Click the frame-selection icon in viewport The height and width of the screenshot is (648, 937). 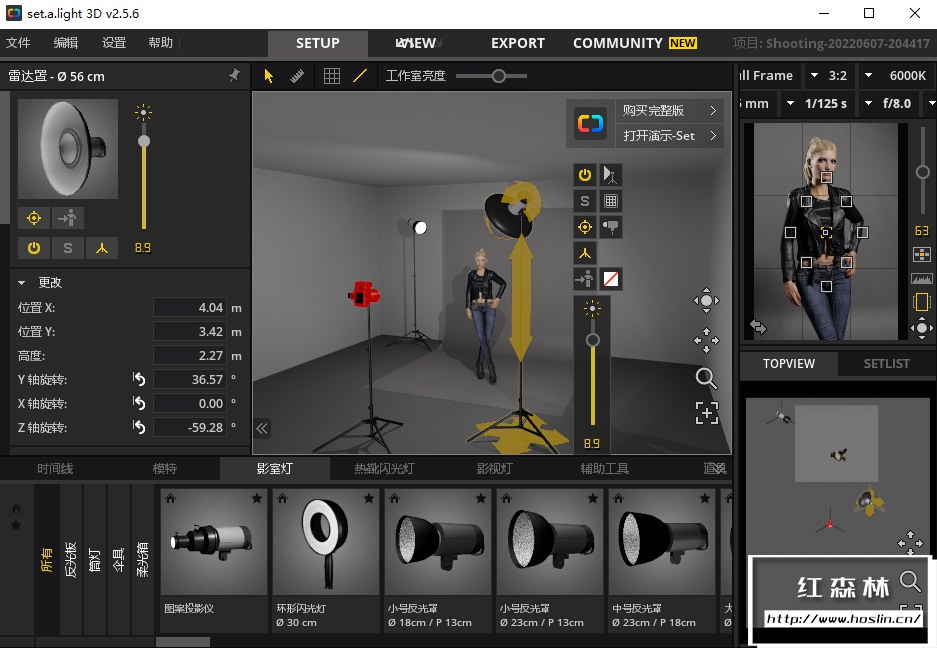tap(707, 413)
